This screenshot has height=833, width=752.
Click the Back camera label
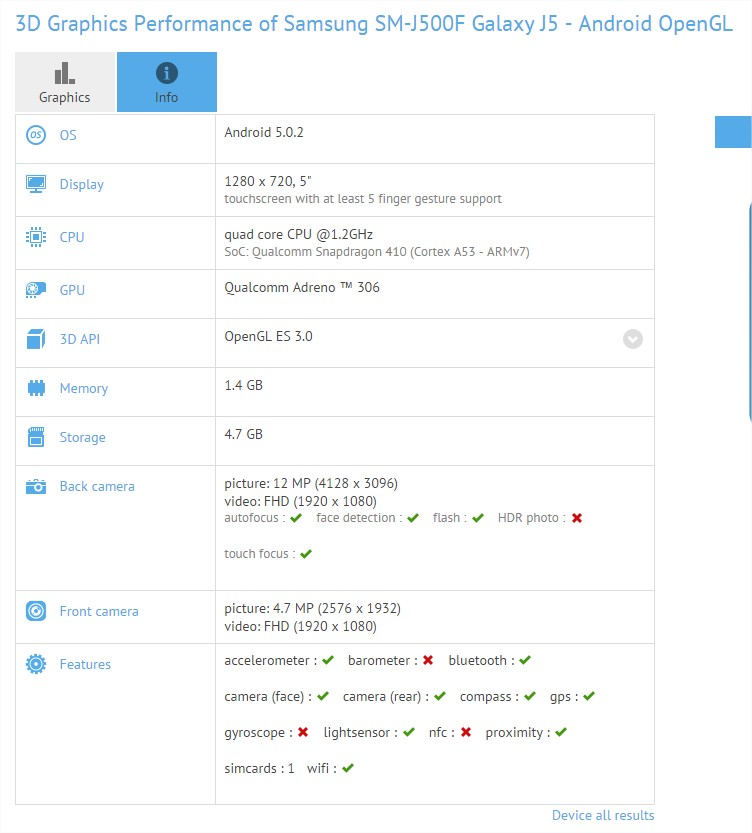coord(97,486)
